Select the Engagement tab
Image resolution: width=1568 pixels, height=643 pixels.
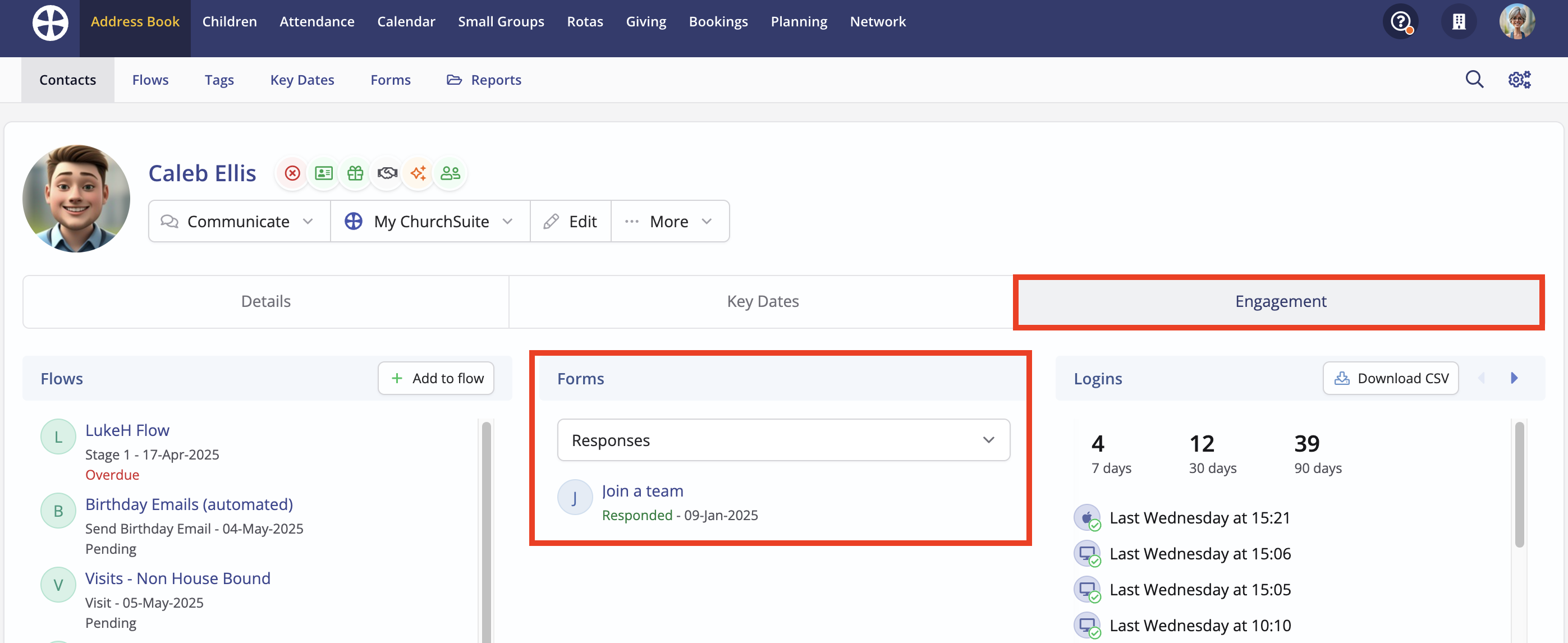1280,302
